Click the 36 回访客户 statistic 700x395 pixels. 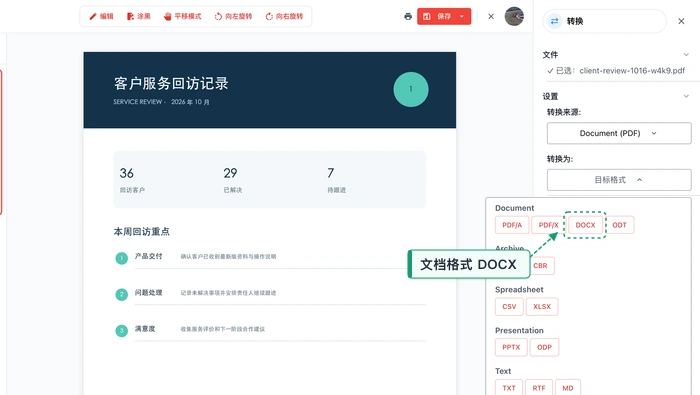(x=132, y=180)
